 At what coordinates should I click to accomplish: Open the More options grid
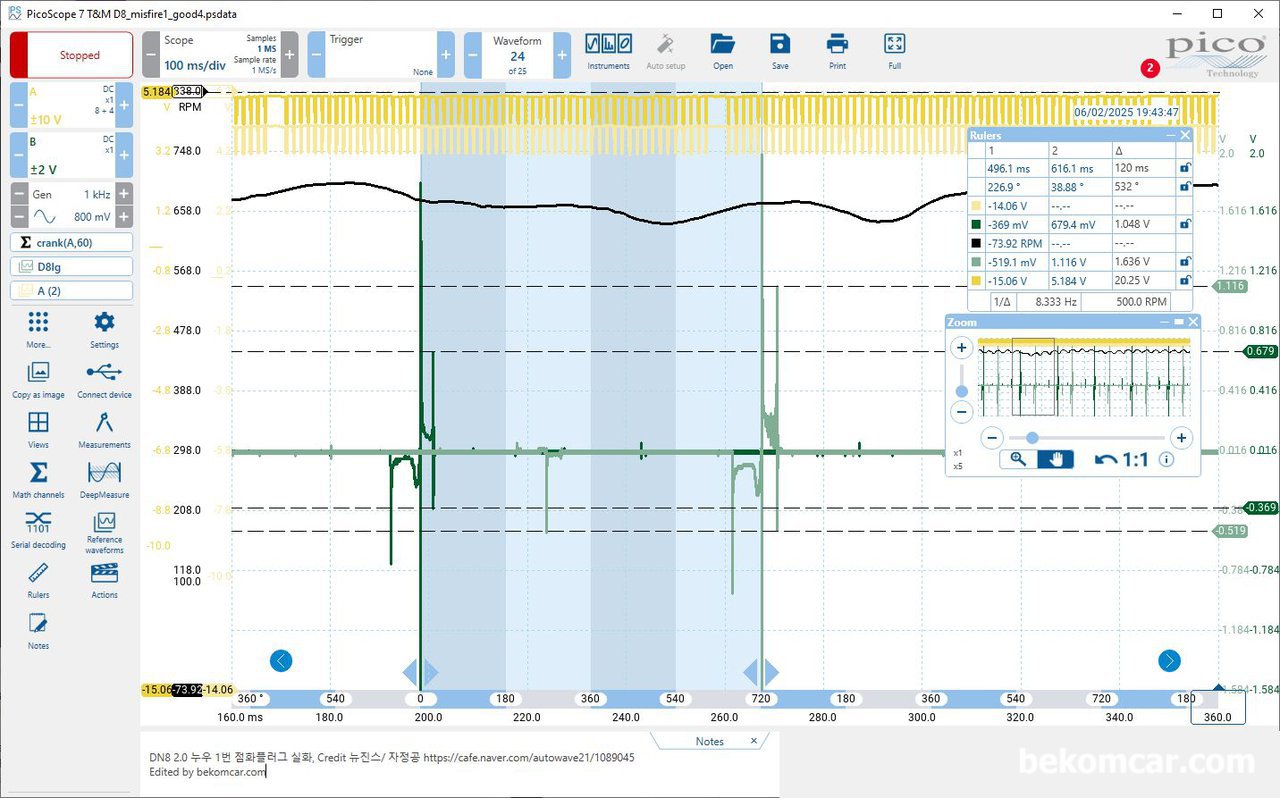(x=38, y=329)
